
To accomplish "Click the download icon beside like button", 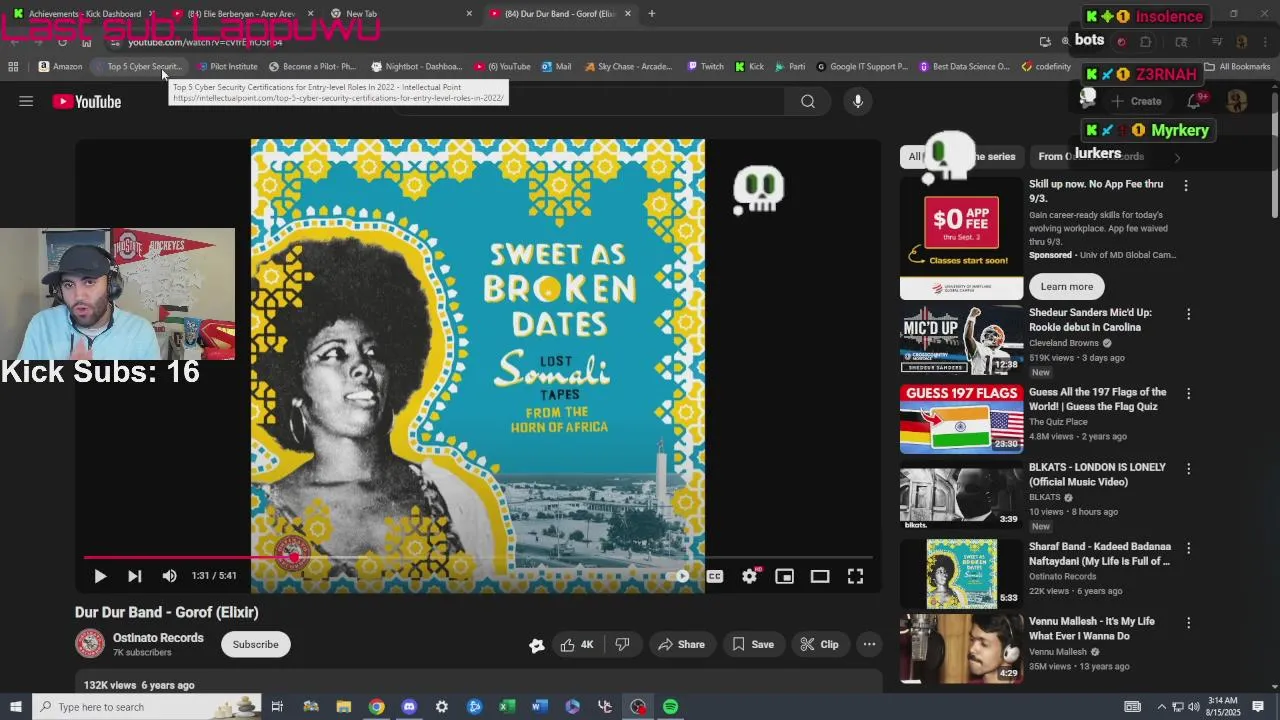I will click(x=537, y=645).
